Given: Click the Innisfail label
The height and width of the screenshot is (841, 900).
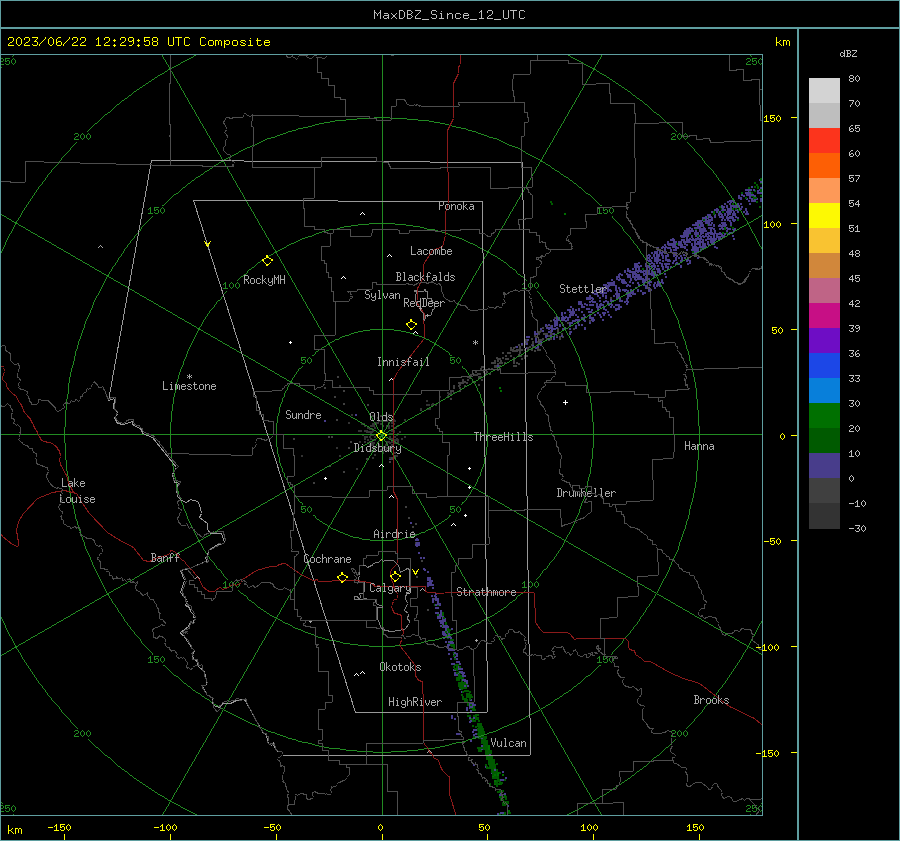Looking at the screenshot, I should click(403, 362).
